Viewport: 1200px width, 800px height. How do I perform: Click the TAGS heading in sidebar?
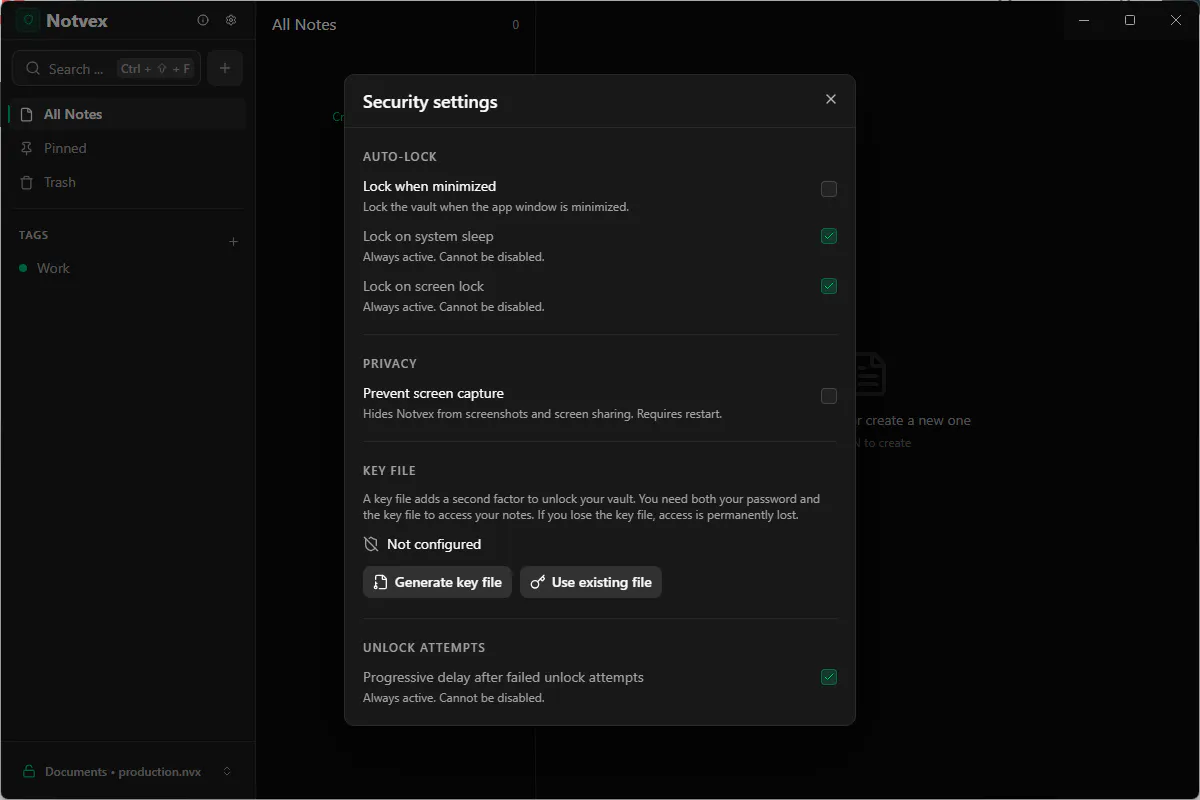click(x=34, y=235)
